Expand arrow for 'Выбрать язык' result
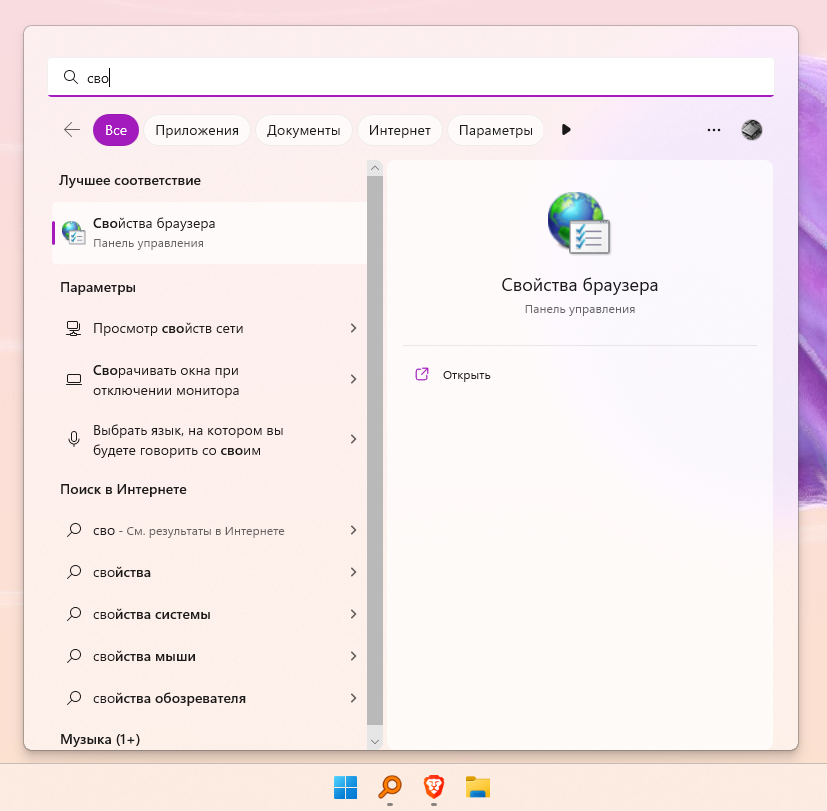Image resolution: width=827 pixels, height=811 pixels. coord(353,439)
